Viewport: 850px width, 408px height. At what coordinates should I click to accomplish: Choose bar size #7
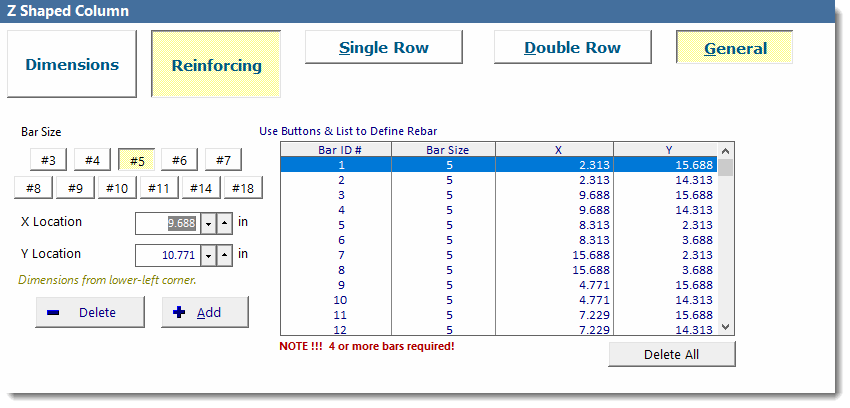[x=223, y=160]
